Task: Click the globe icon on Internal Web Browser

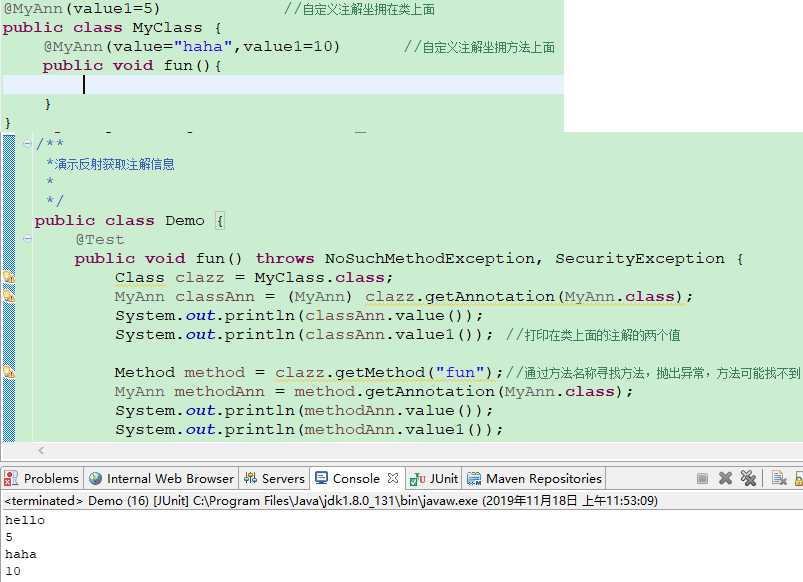Action: (x=95, y=479)
